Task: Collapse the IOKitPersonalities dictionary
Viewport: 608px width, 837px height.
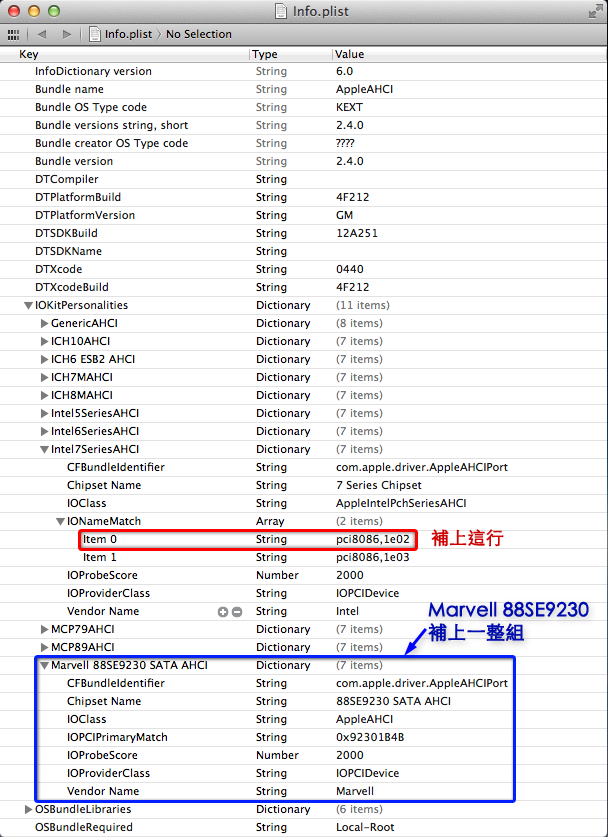Action: click(28, 306)
